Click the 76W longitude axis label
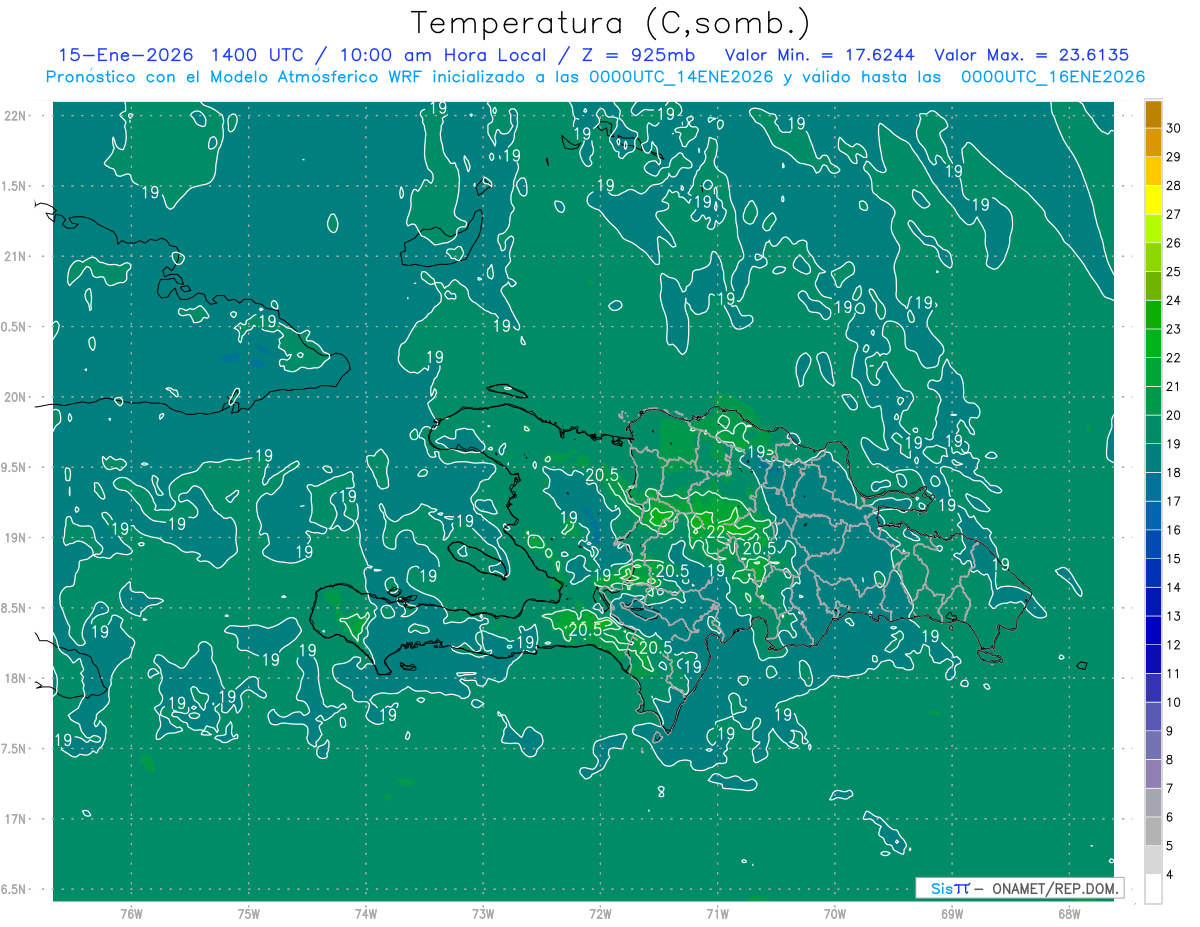This screenshot has height=927, width=1200. click(x=131, y=913)
